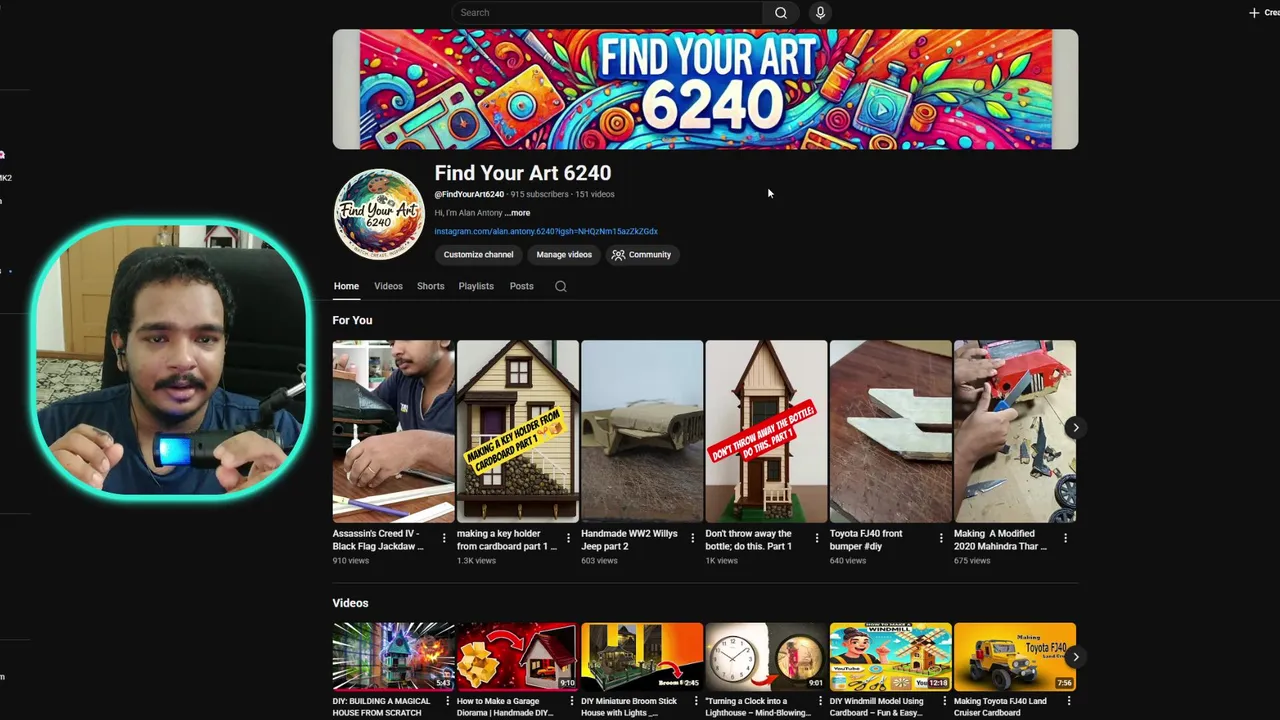Open Handmade WW2 Willys Jeep part 2 thumbnail
The width and height of the screenshot is (1280, 720).
tap(642, 431)
